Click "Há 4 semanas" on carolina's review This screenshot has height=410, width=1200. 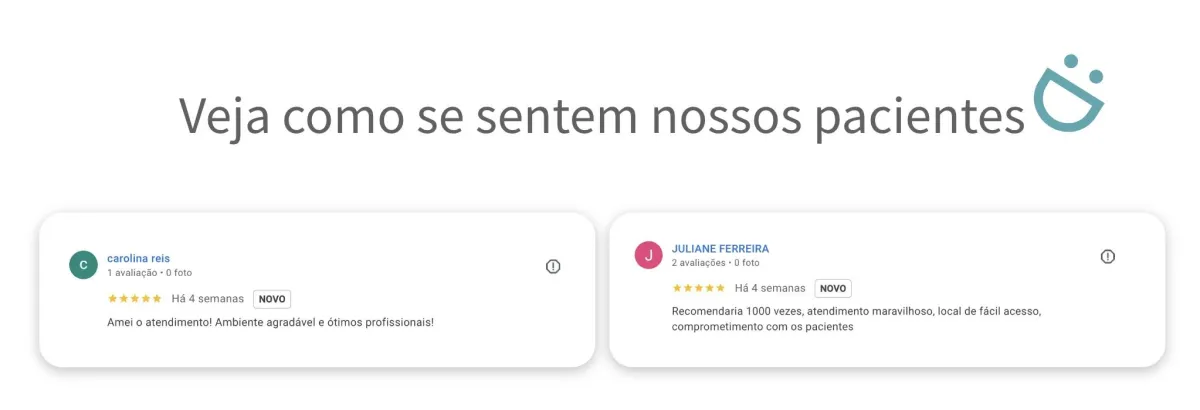click(x=207, y=299)
